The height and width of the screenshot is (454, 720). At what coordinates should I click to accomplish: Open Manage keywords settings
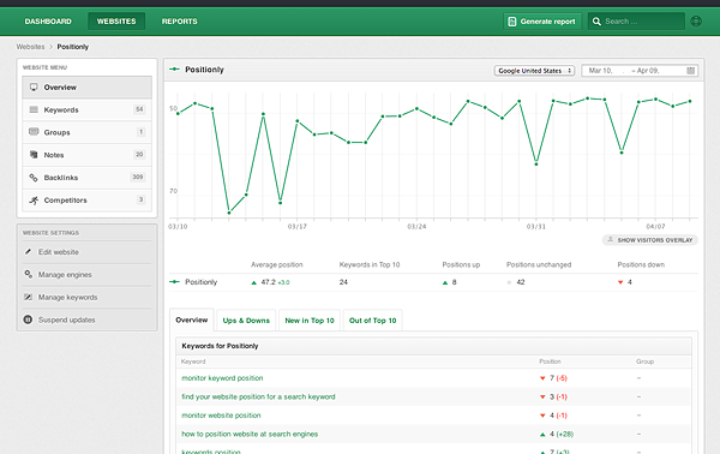pos(68,297)
